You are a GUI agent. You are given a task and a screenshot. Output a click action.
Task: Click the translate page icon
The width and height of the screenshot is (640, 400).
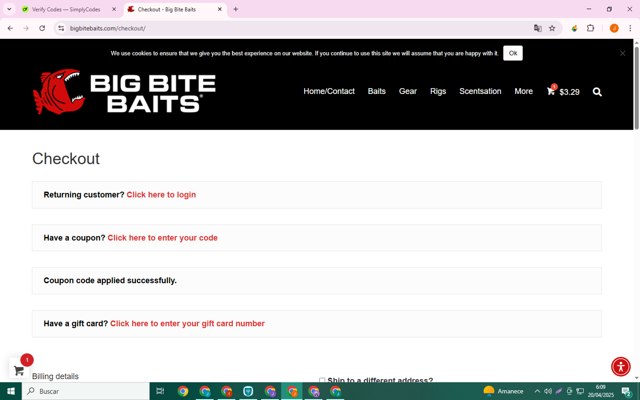pyautogui.click(x=538, y=28)
